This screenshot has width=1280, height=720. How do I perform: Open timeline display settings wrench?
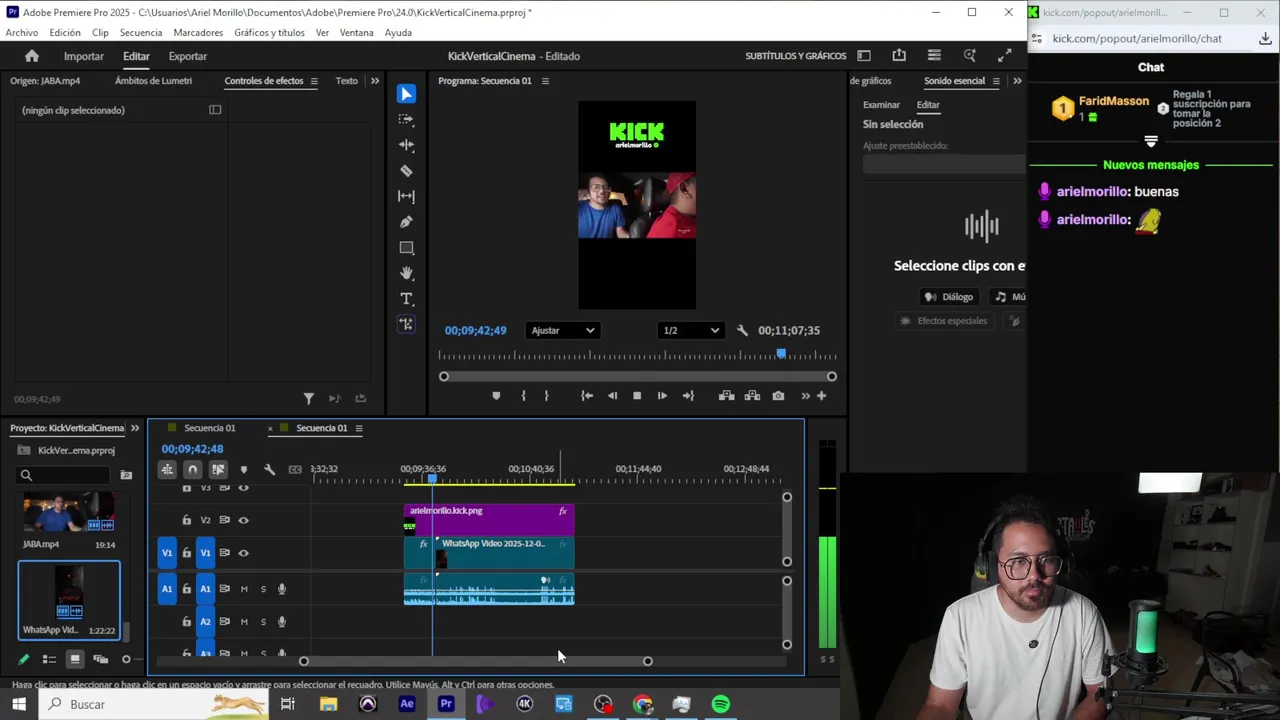click(269, 469)
